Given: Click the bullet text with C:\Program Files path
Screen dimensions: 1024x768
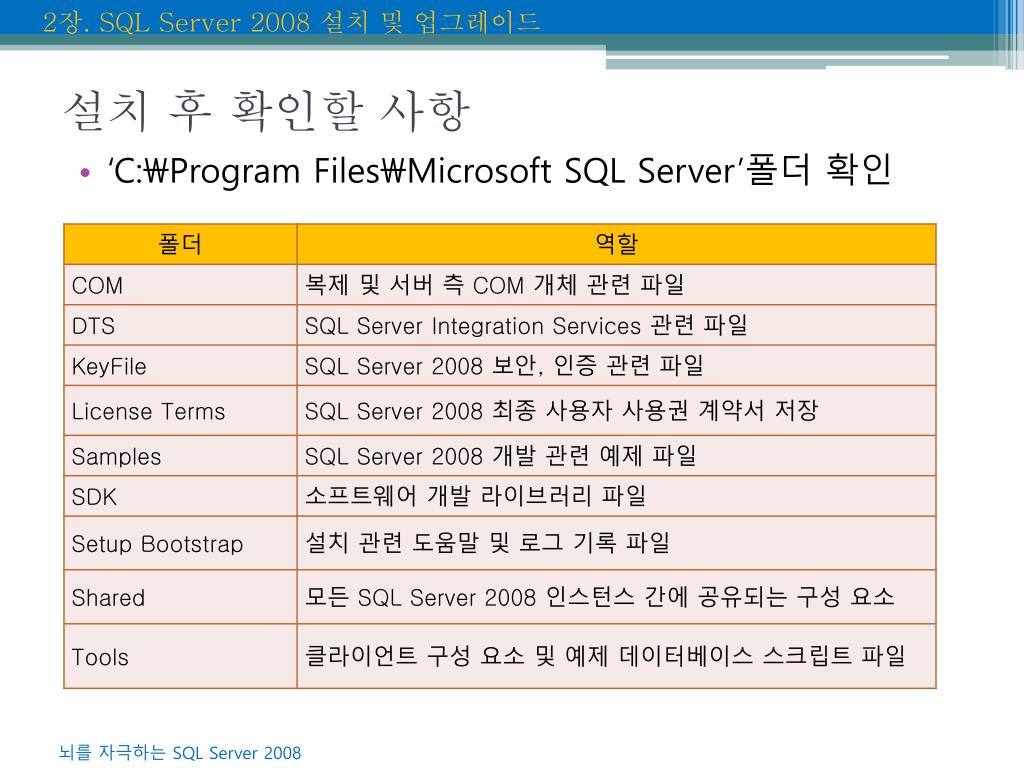Looking at the screenshot, I should [500, 170].
